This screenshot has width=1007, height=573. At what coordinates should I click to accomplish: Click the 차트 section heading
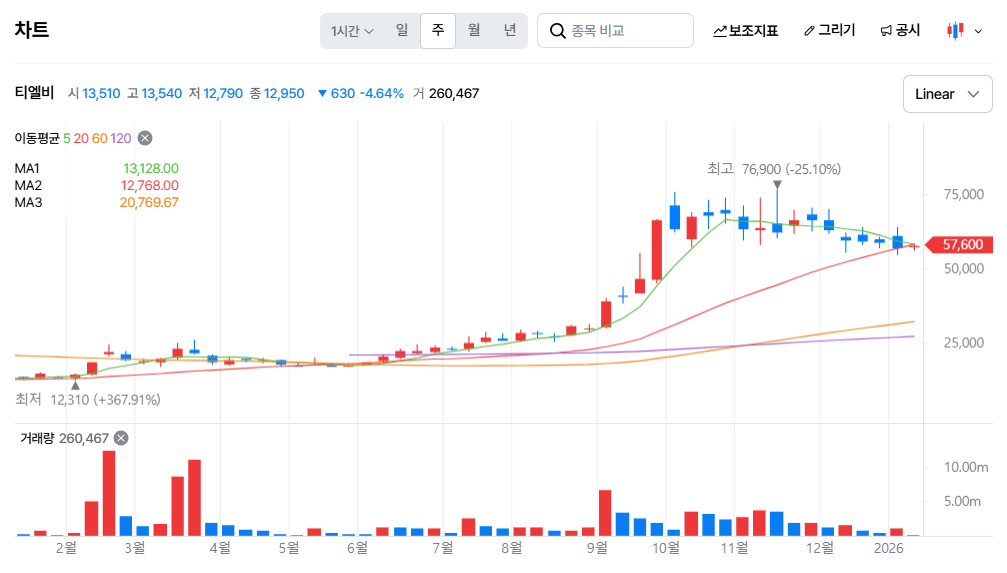(31, 30)
